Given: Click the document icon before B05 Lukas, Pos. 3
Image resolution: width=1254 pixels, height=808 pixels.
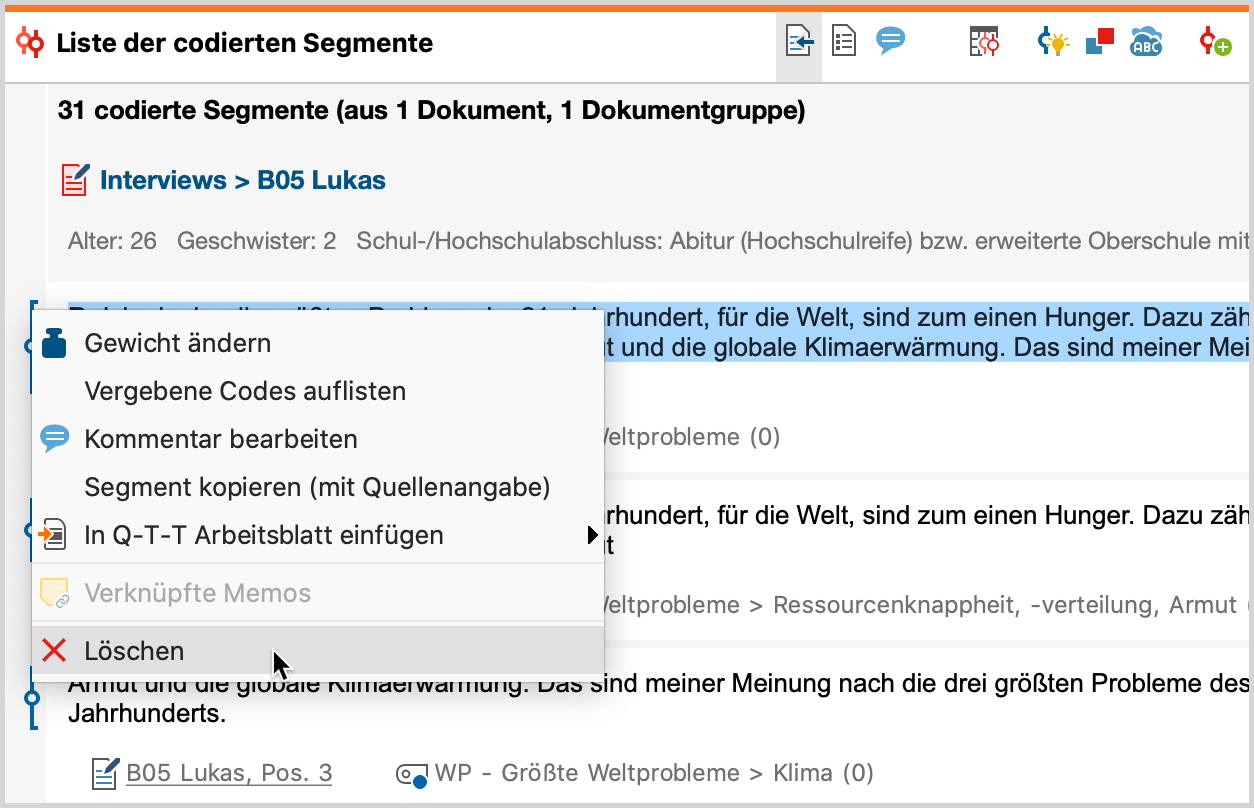Looking at the screenshot, I should (x=105, y=773).
